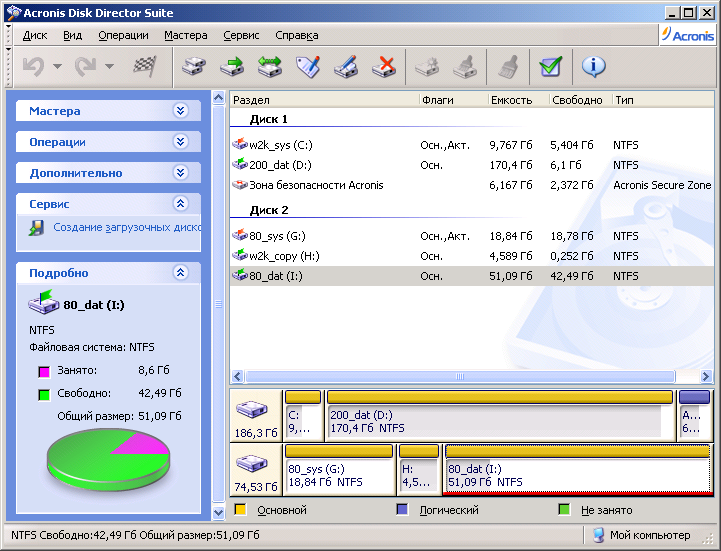Select Зона безопасности Acronis row
721x551 pixels.
coord(471,185)
